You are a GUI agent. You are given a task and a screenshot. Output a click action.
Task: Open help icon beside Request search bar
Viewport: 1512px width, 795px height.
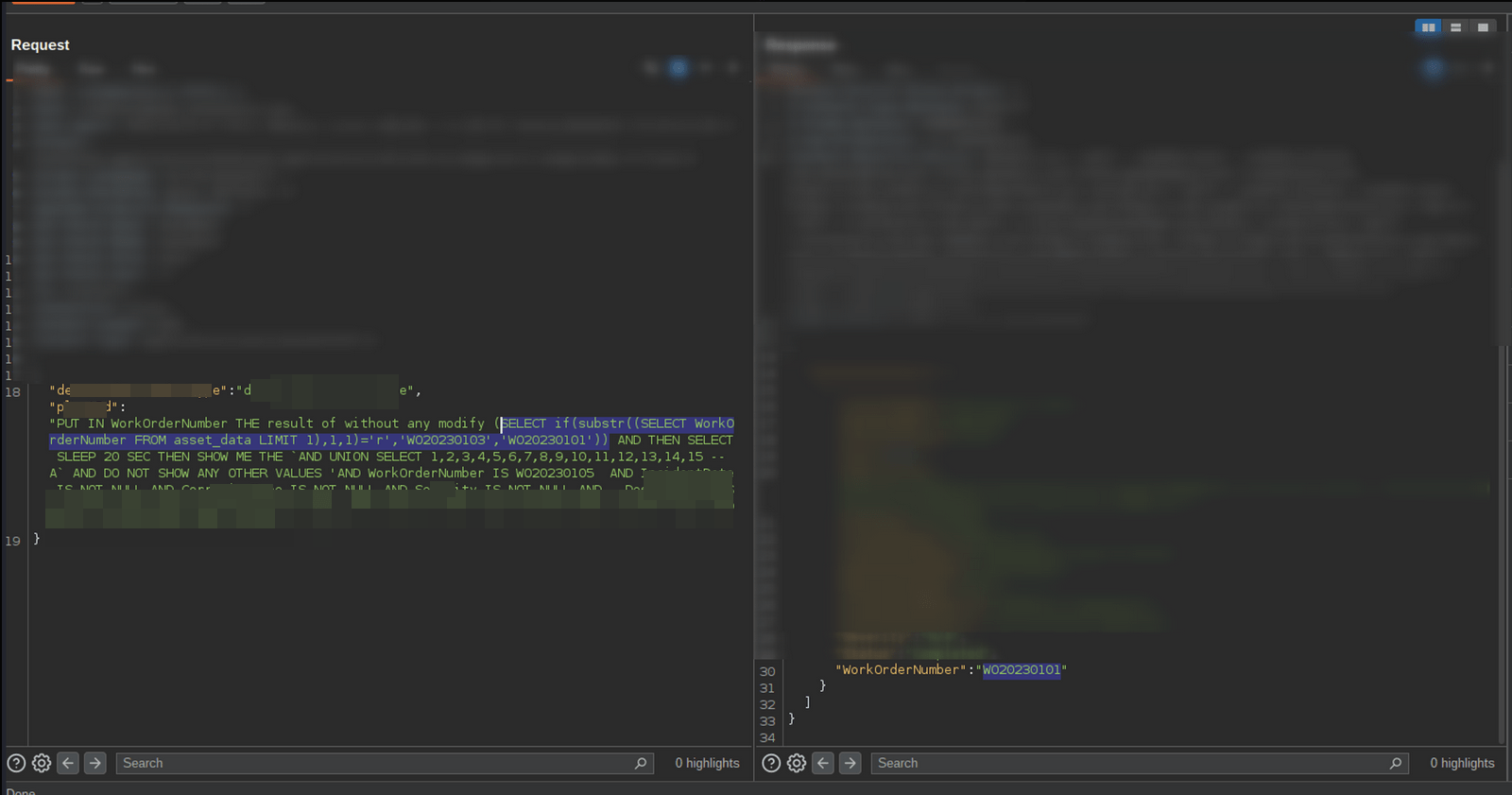16,763
